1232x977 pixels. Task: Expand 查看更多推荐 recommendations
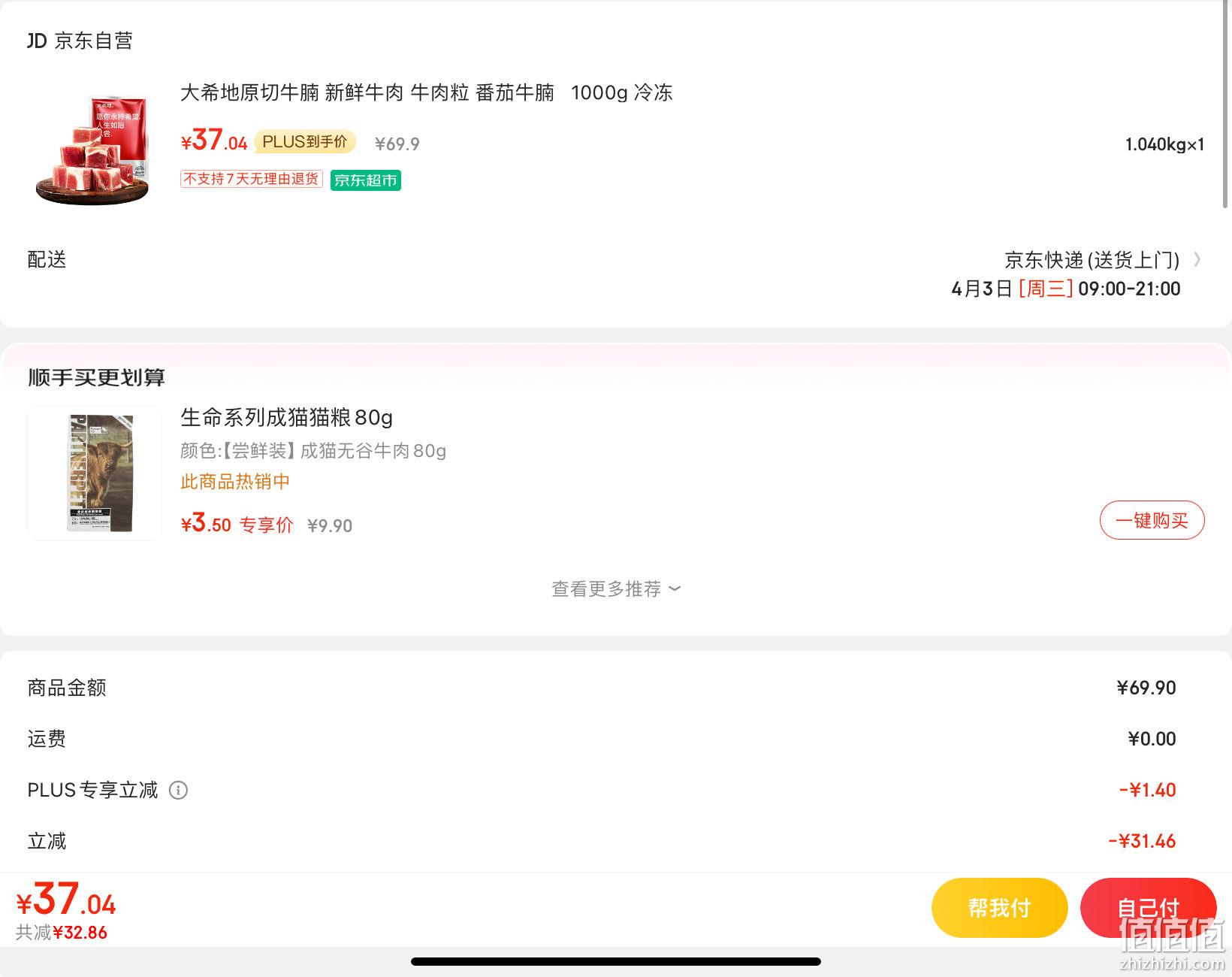coord(616,589)
